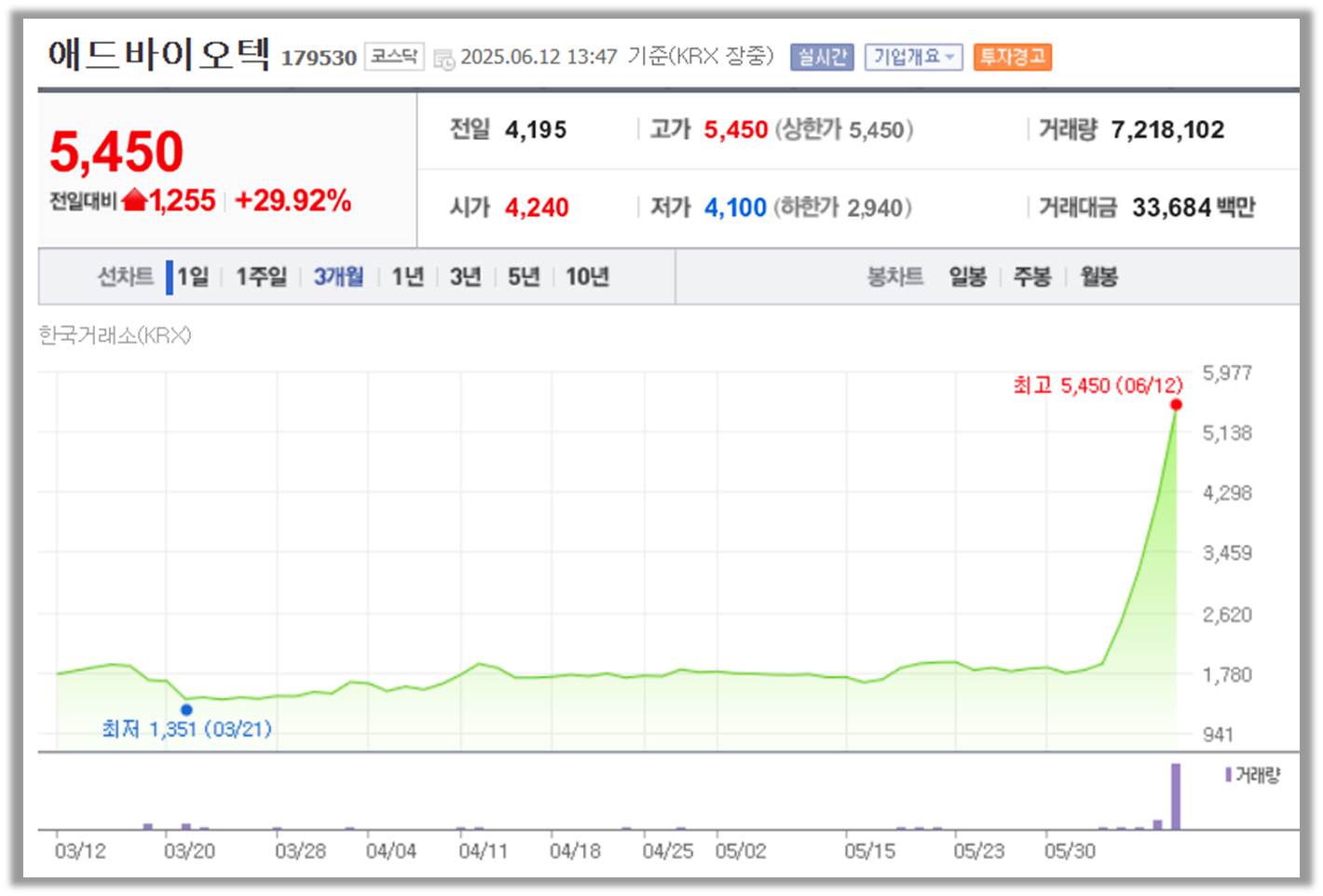Switch the chart to 10년 period

pyautogui.click(x=587, y=277)
